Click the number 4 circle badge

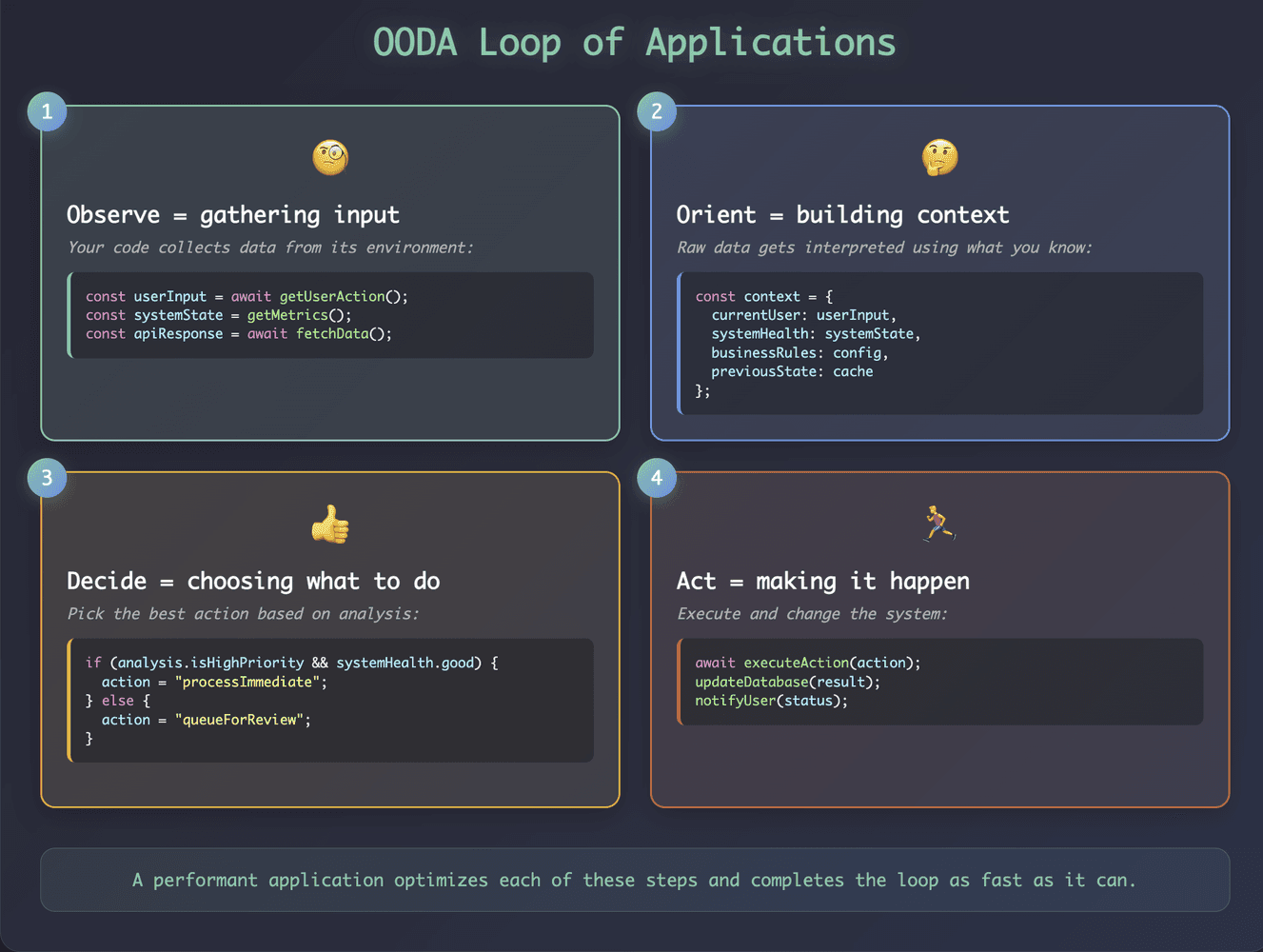657,478
